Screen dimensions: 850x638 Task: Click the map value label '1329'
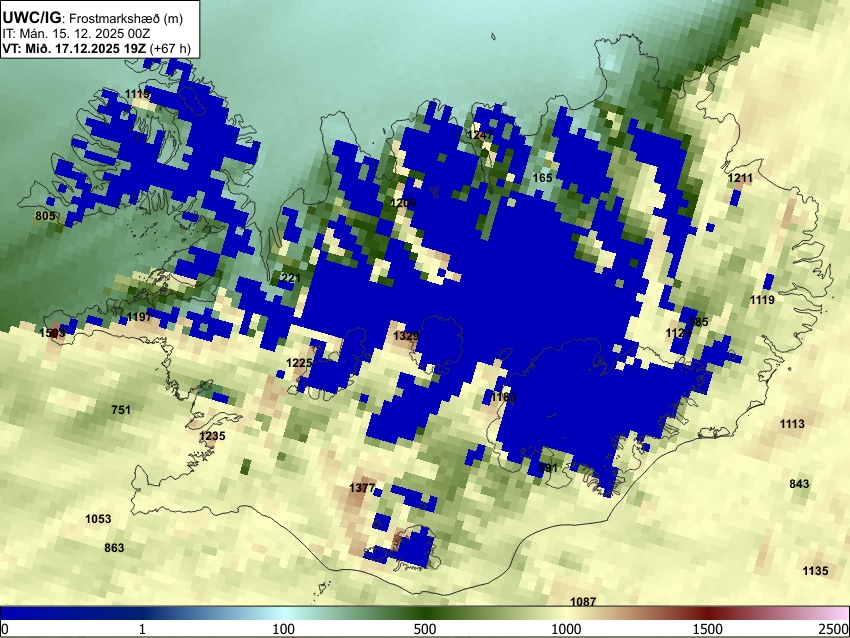(x=406, y=336)
